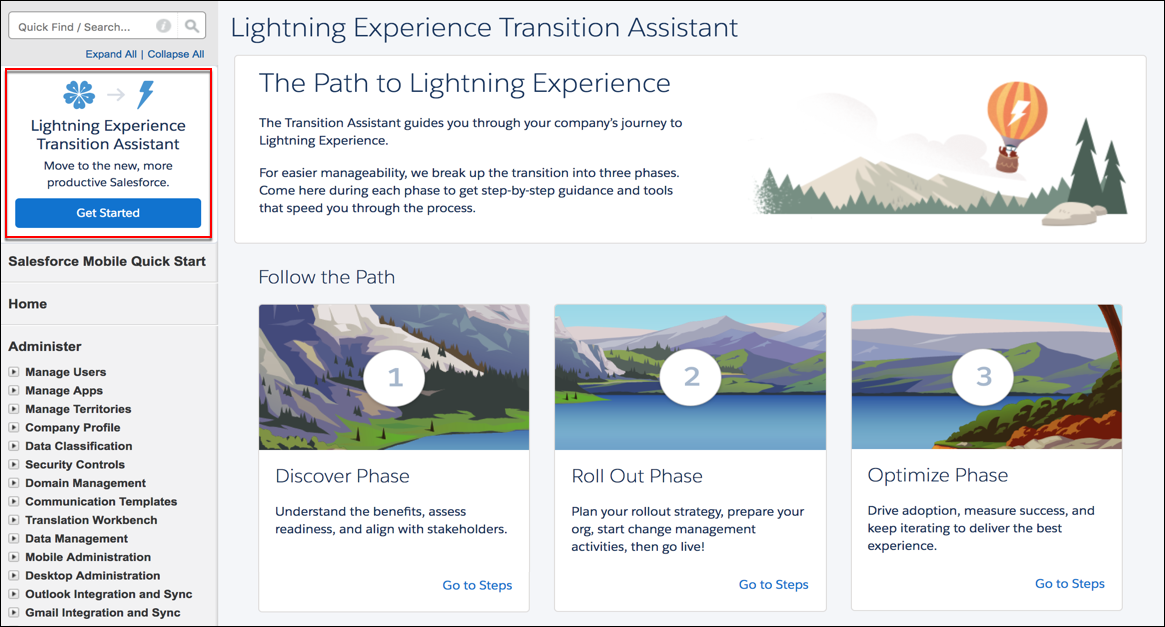Expand the Translation Workbench arrow

(x=13, y=520)
